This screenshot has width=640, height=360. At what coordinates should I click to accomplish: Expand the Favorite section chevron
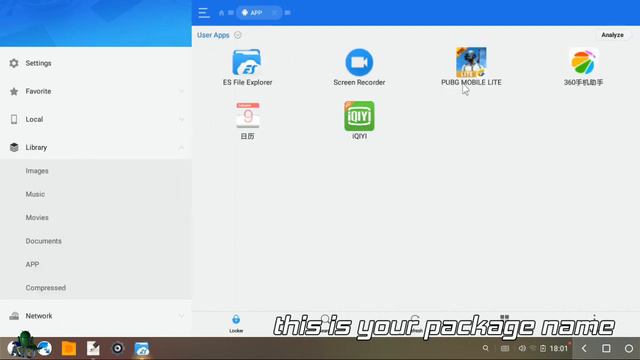point(181,91)
